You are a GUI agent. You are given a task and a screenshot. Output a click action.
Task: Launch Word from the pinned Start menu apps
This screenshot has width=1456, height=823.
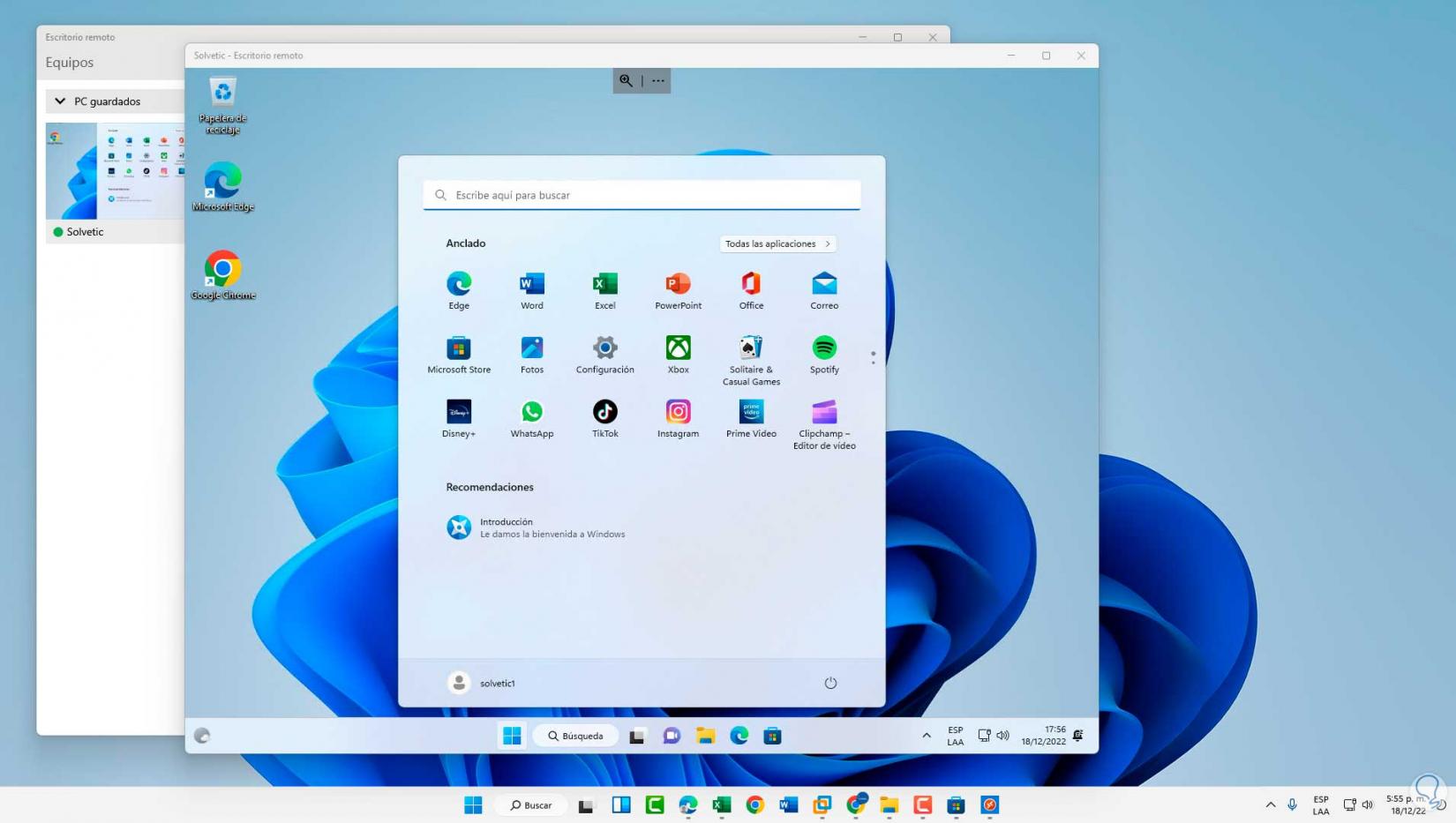point(532,290)
